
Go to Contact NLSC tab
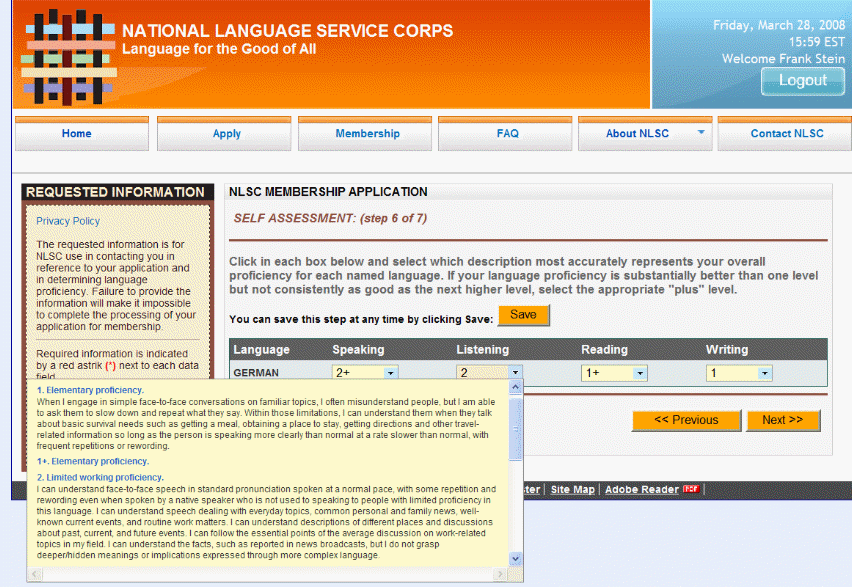click(785, 134)
